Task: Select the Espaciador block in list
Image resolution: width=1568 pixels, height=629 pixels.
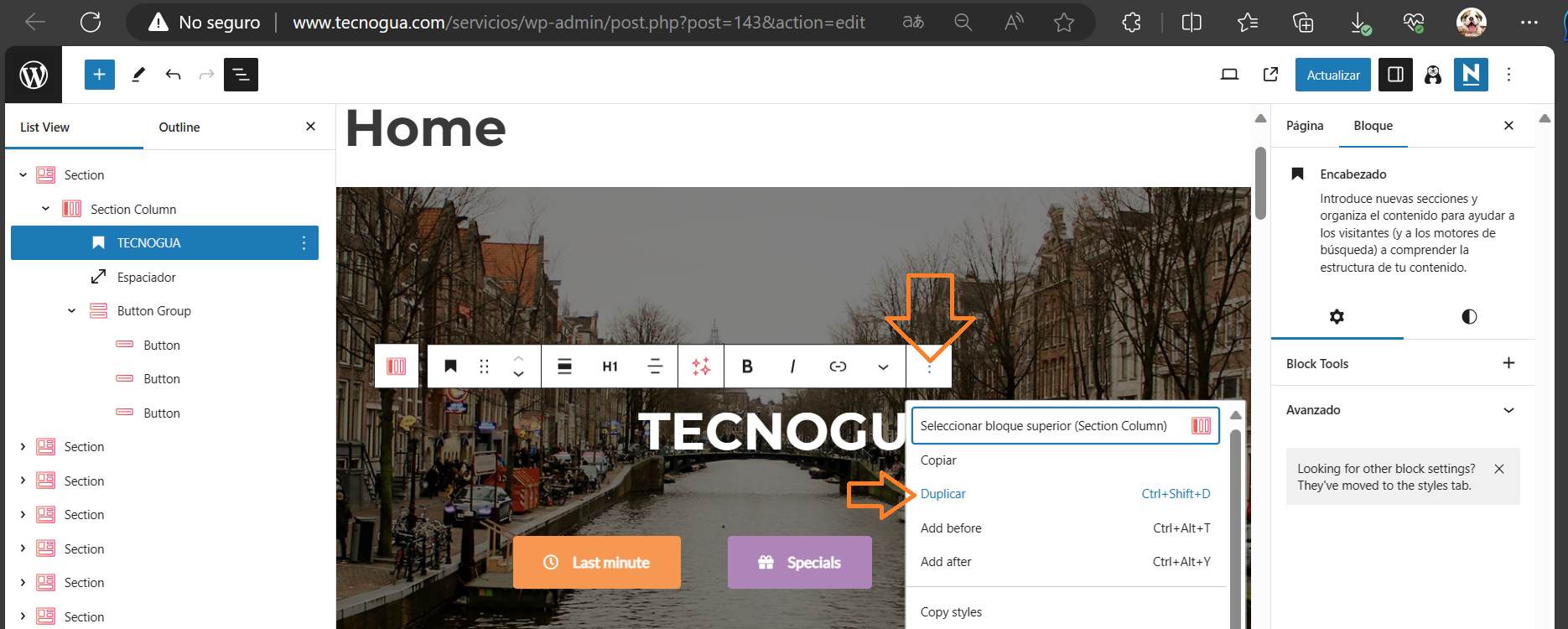Action: coord(147,277)
